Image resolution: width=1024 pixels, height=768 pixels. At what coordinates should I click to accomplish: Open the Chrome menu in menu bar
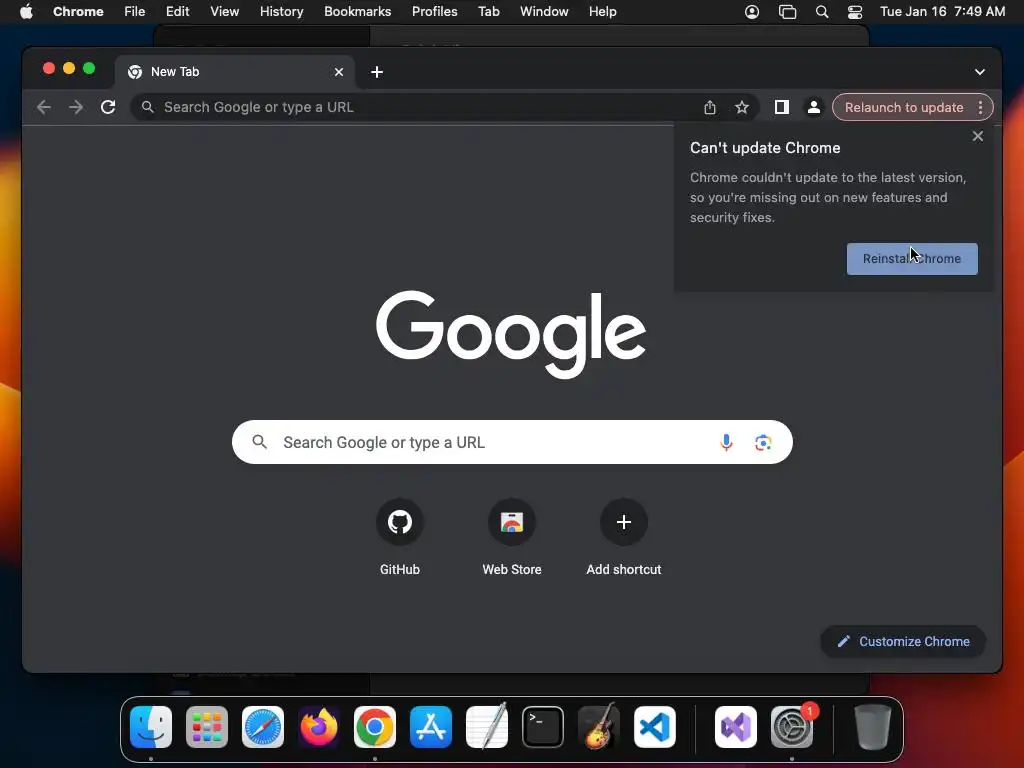click(x=78, y=12)
